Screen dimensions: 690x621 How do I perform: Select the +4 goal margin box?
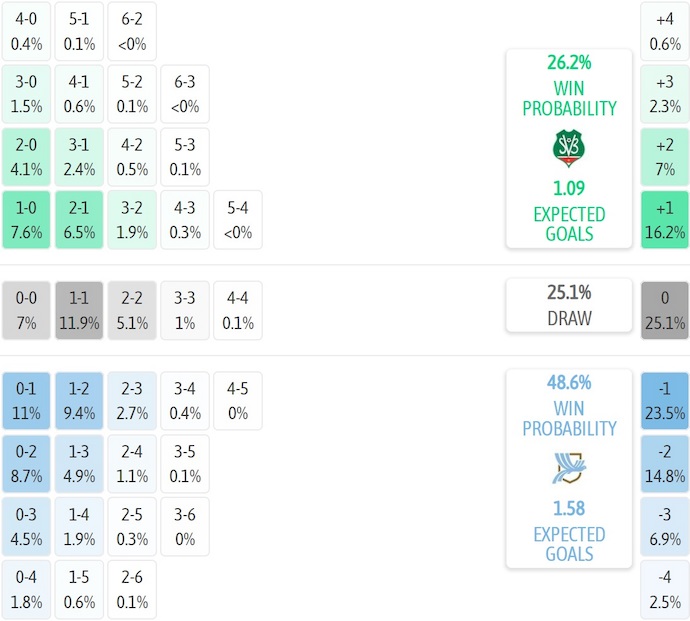tap(665, 31)
